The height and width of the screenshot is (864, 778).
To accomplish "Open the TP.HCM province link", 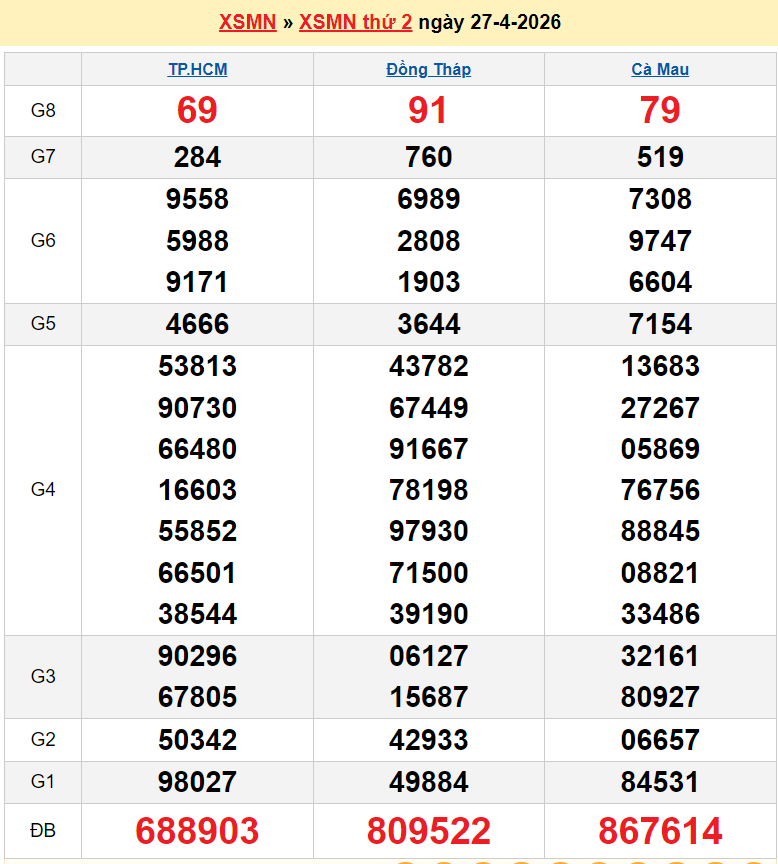I will tap(197, 69).
